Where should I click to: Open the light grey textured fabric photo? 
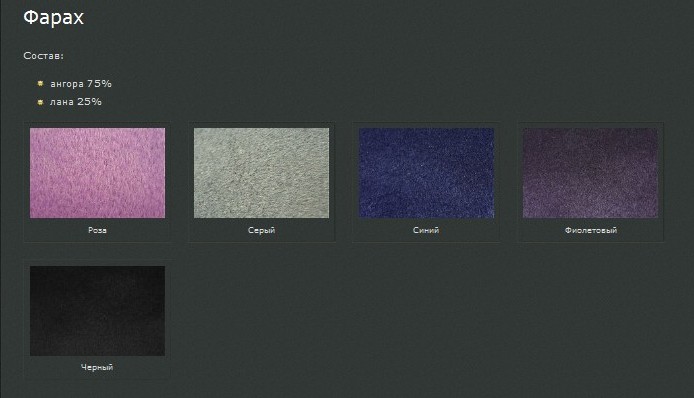(x=261, y=173)
